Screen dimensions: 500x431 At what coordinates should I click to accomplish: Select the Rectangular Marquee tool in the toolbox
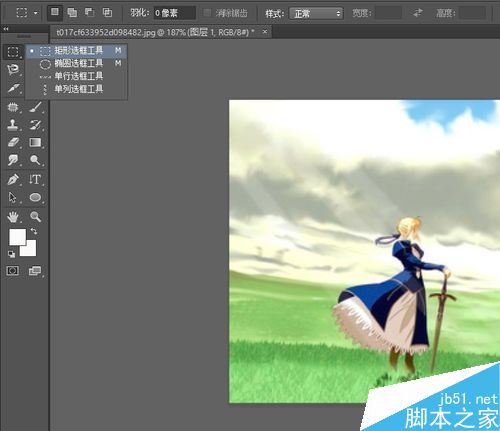tap(13, 52)
